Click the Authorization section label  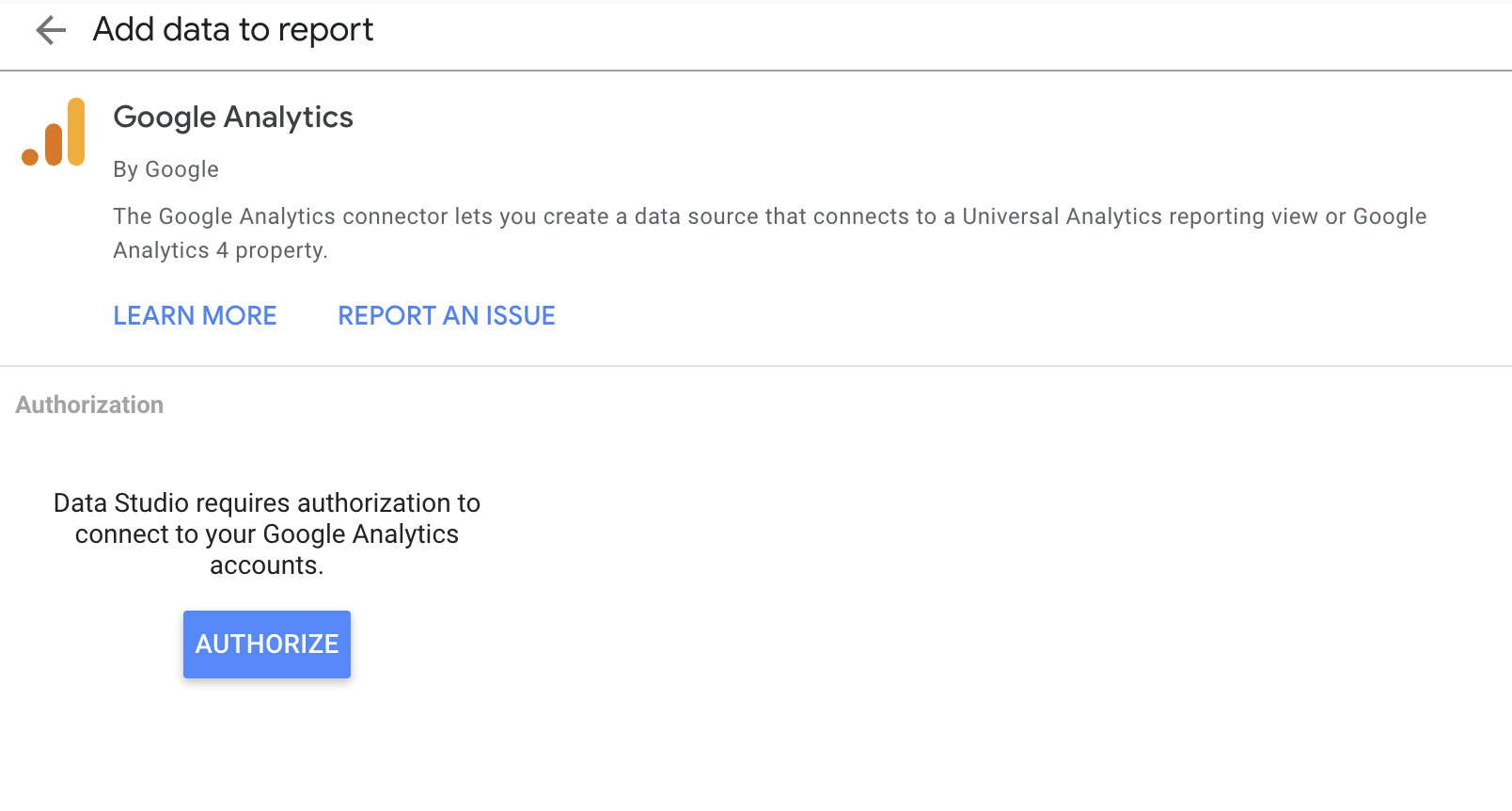(x=89, y=405)
